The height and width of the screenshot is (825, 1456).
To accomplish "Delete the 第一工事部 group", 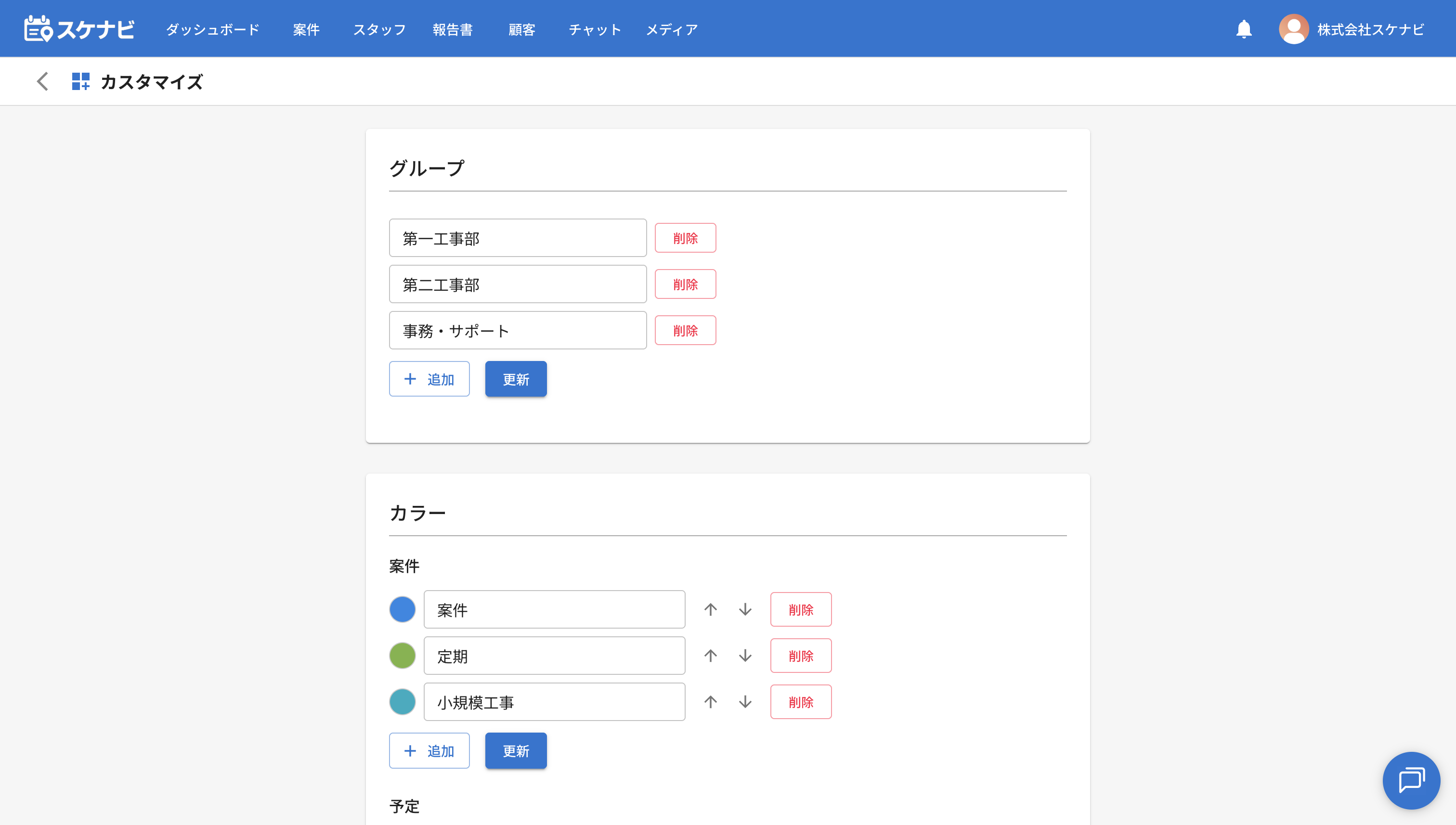I will click(x=685, y=238).
